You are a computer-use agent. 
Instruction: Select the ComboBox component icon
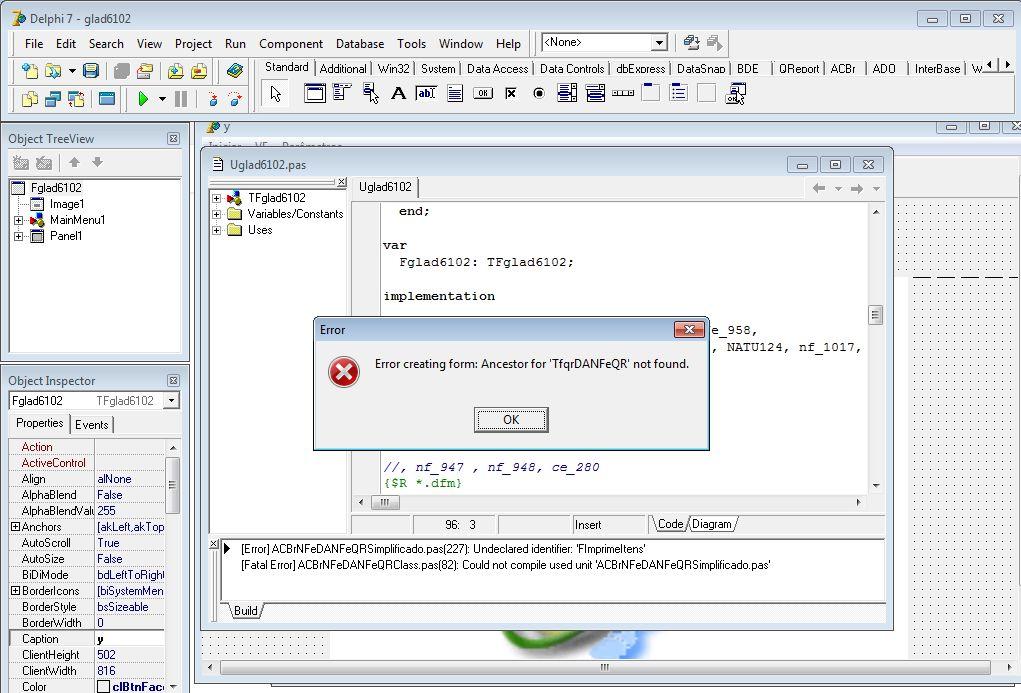(595, 93)
